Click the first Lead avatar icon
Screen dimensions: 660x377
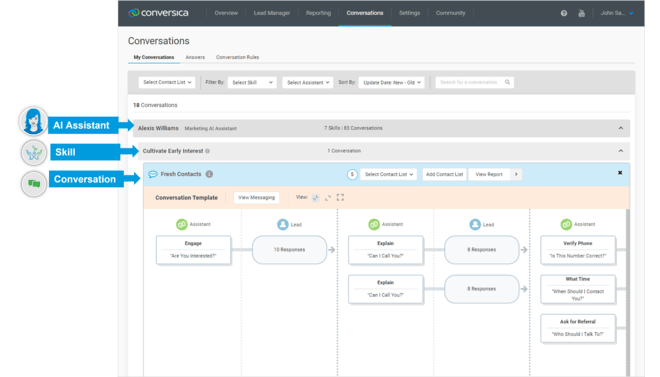coord(283,224)
